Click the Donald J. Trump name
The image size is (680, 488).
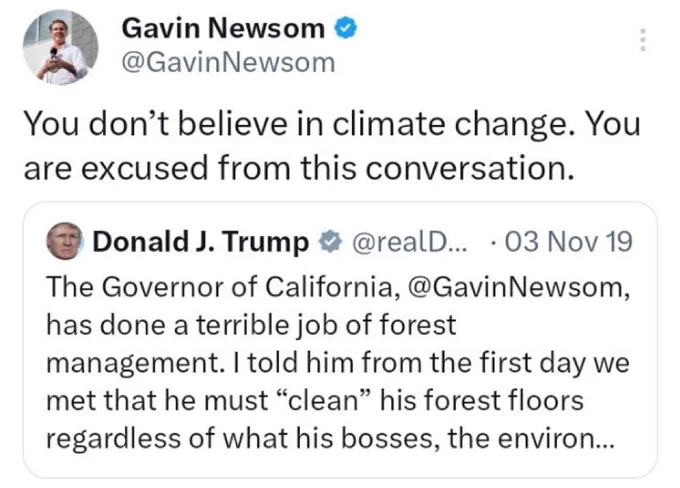[200, 242]
